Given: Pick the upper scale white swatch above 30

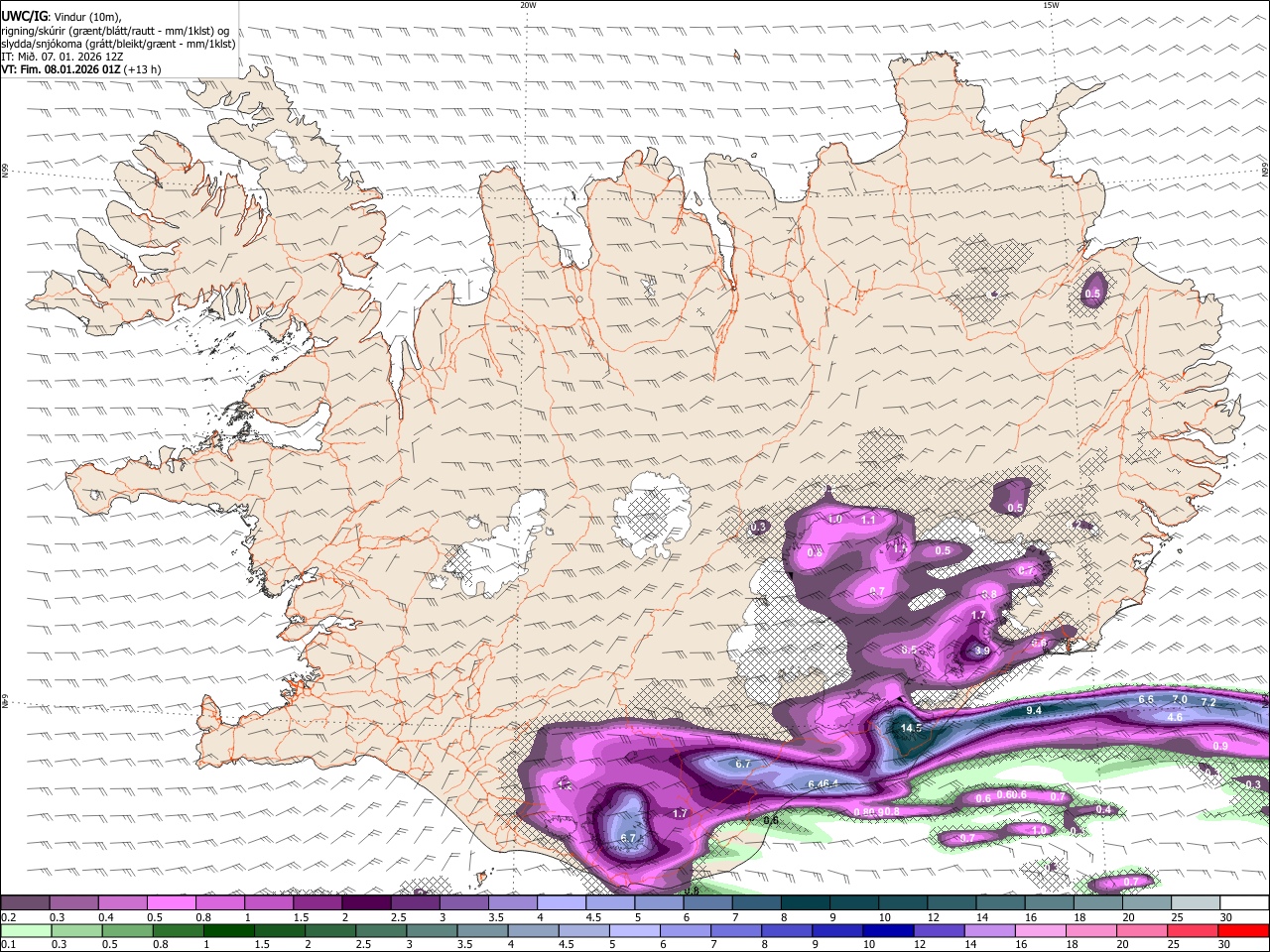Looking at the screenshot, I should pos(1243,903).
